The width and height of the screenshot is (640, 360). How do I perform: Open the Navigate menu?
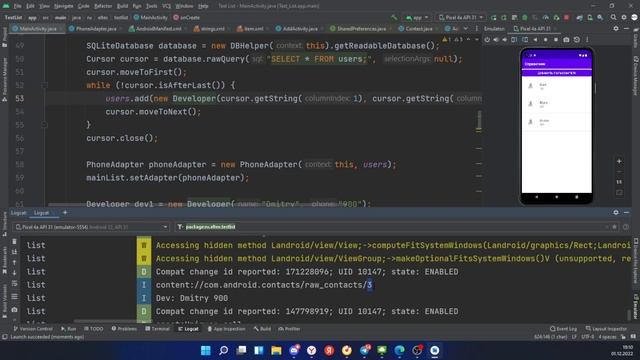63,6
